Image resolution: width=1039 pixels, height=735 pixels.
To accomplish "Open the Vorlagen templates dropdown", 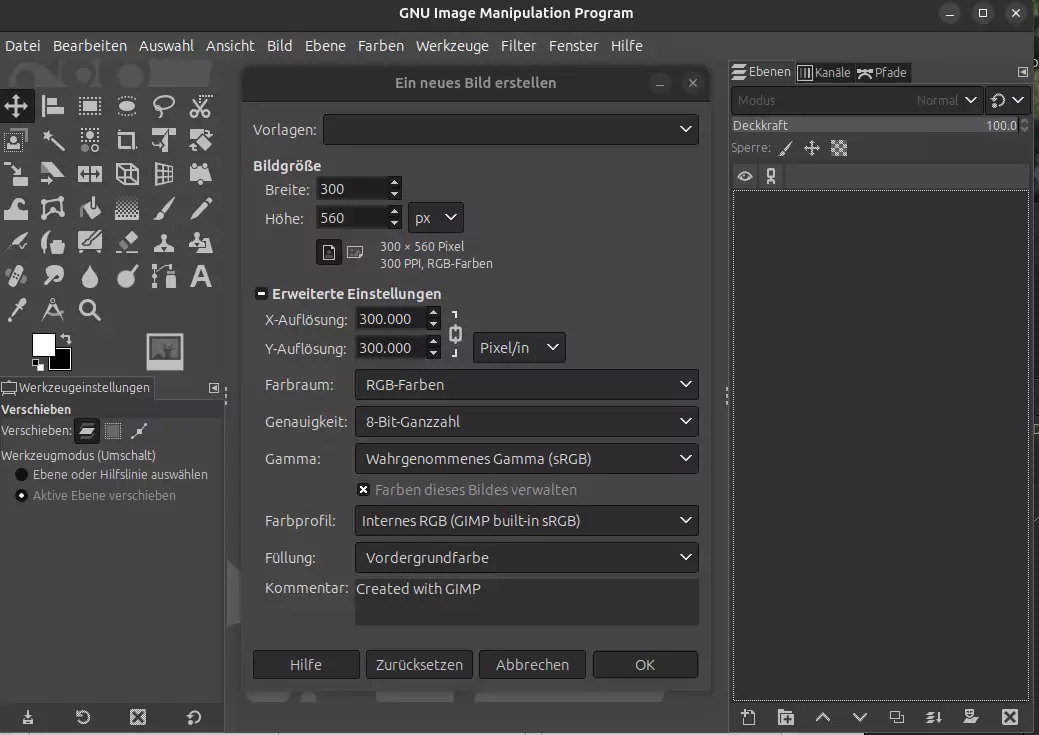I will click(511, 129).
